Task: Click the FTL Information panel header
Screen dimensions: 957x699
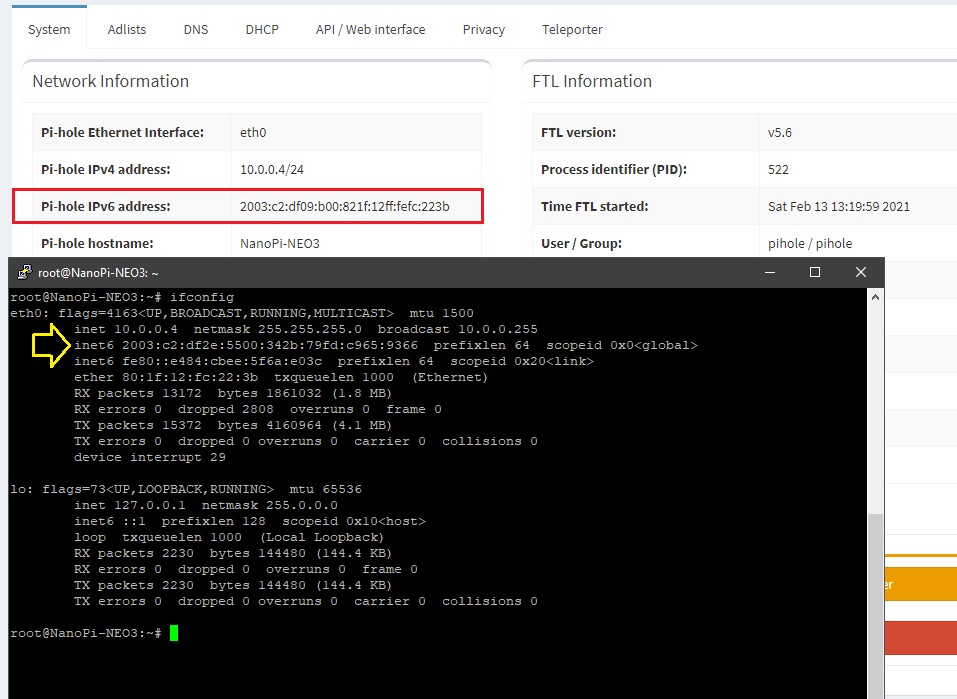Action: click(x=594, y=81)
